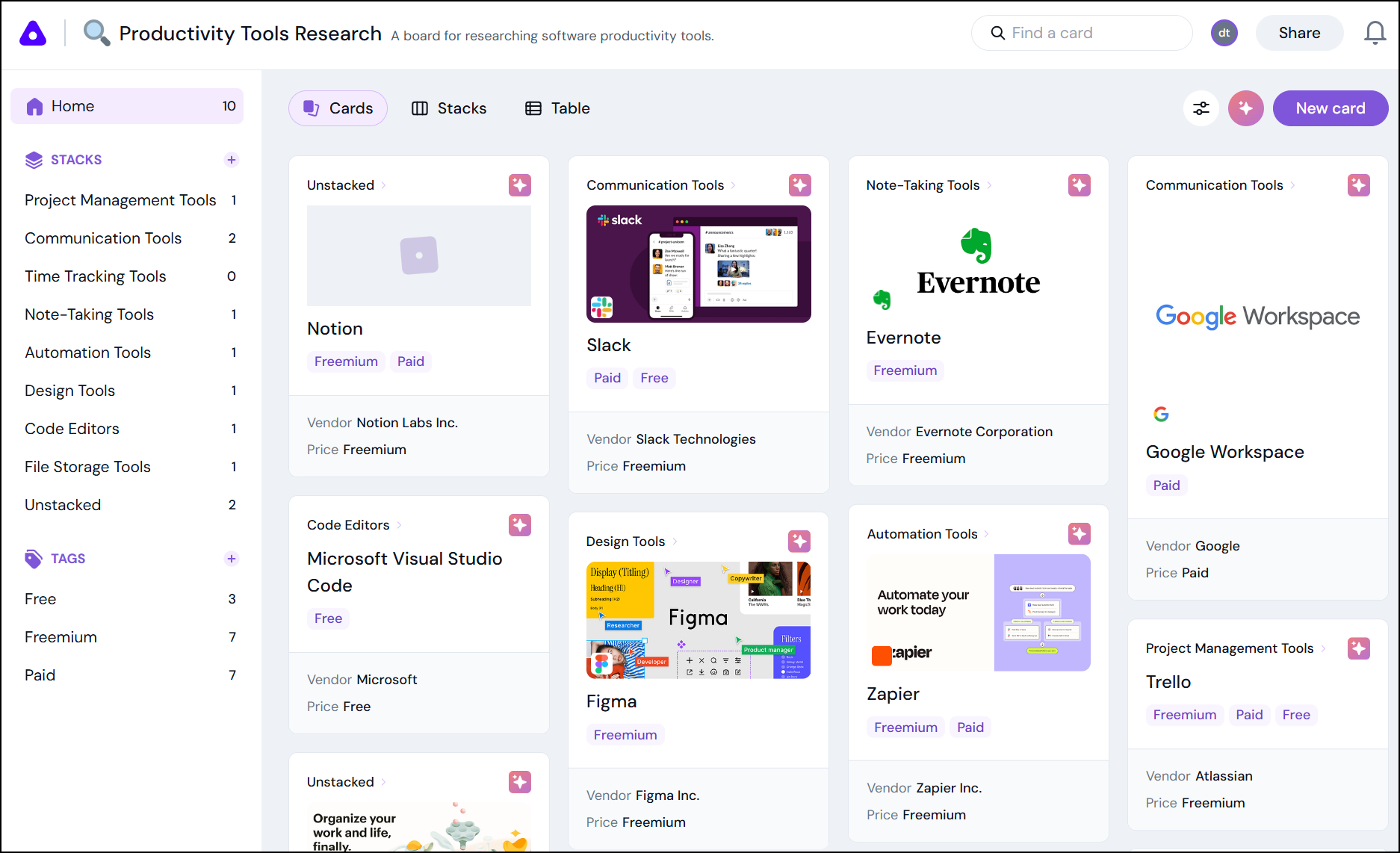
Task: Click sparkle icon on Google Workspace card
Action: 1358,185
